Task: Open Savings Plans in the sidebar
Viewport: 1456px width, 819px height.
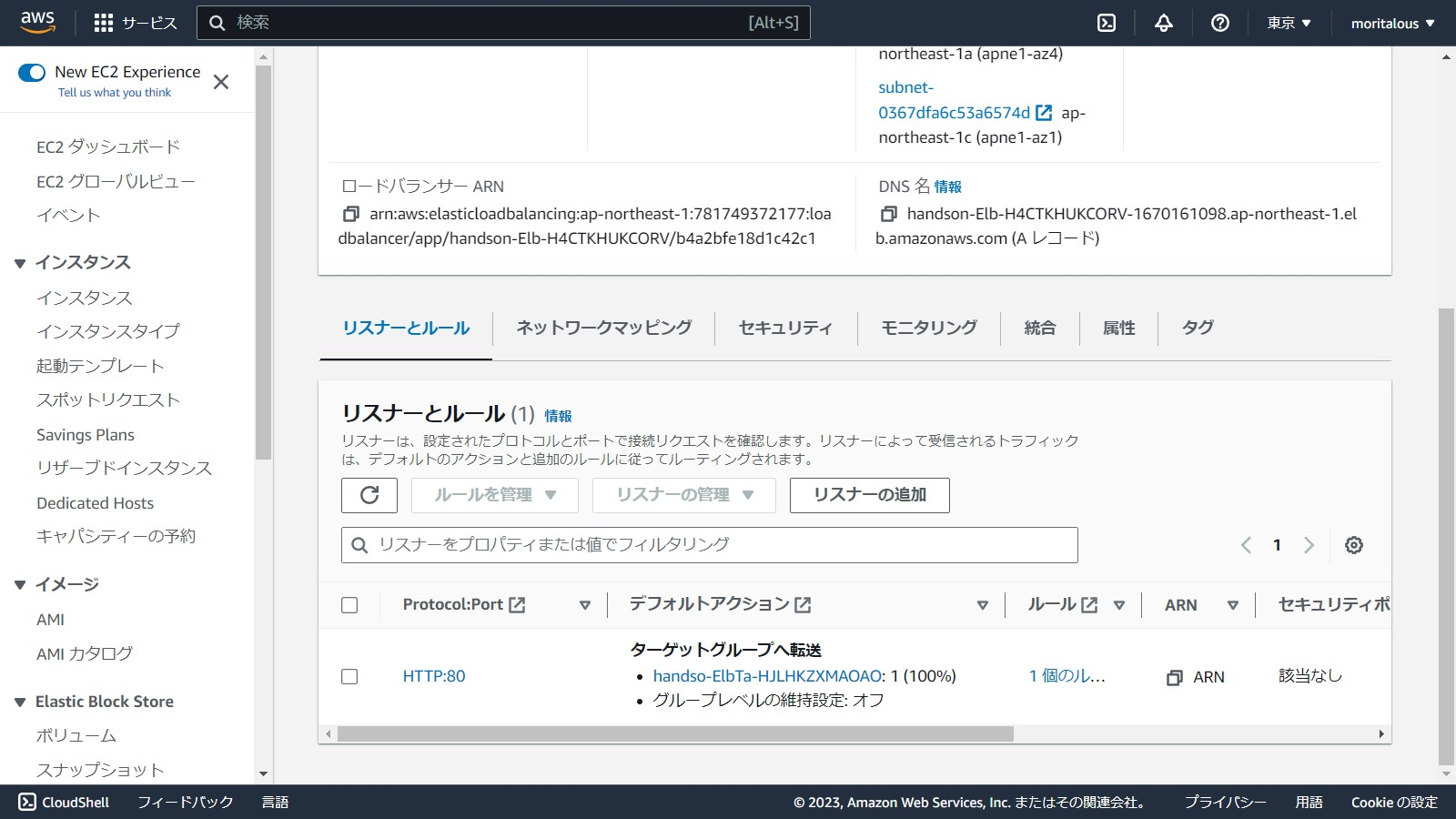Action: click(86, 435)
